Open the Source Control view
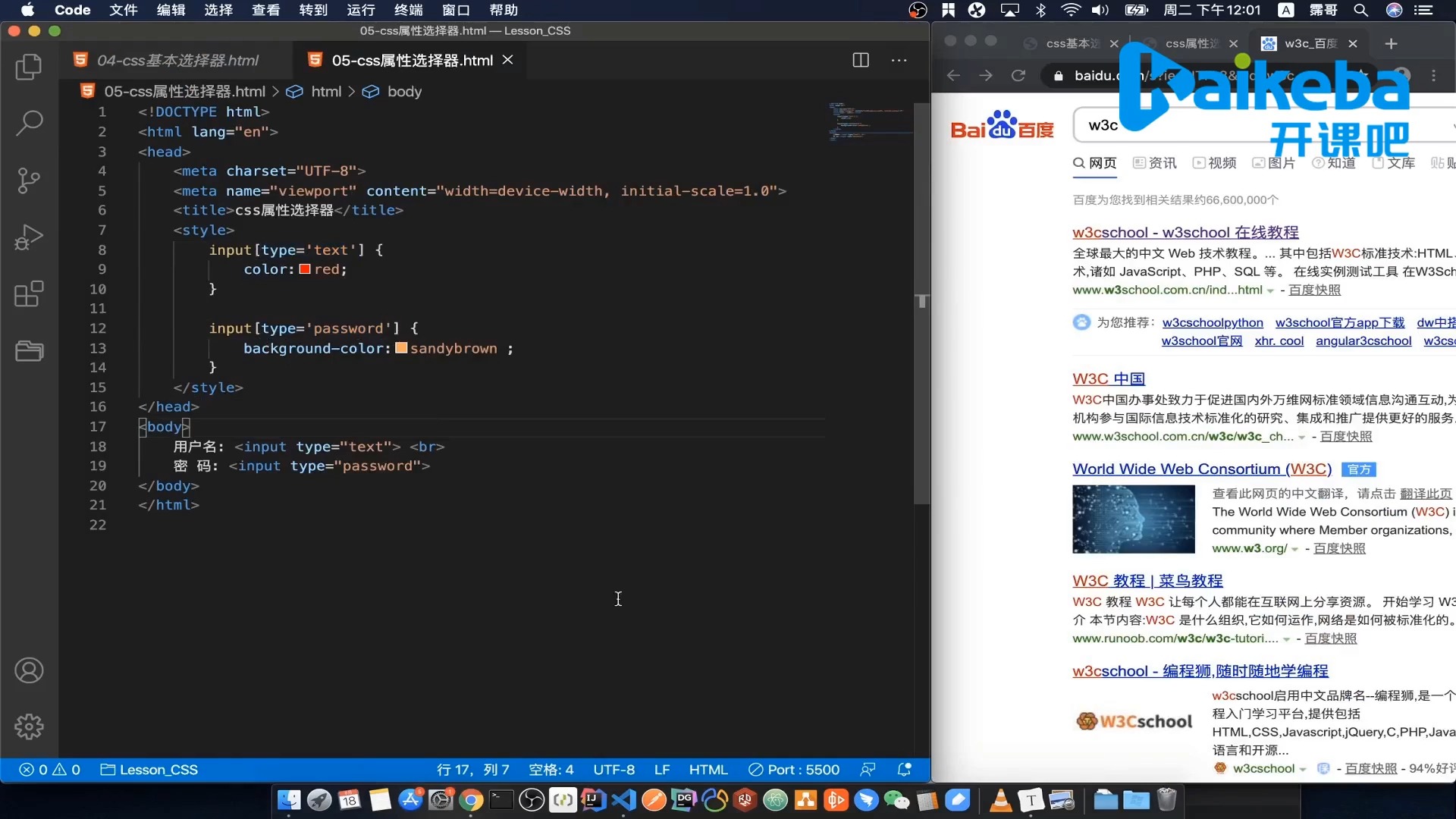 point(29,180)
